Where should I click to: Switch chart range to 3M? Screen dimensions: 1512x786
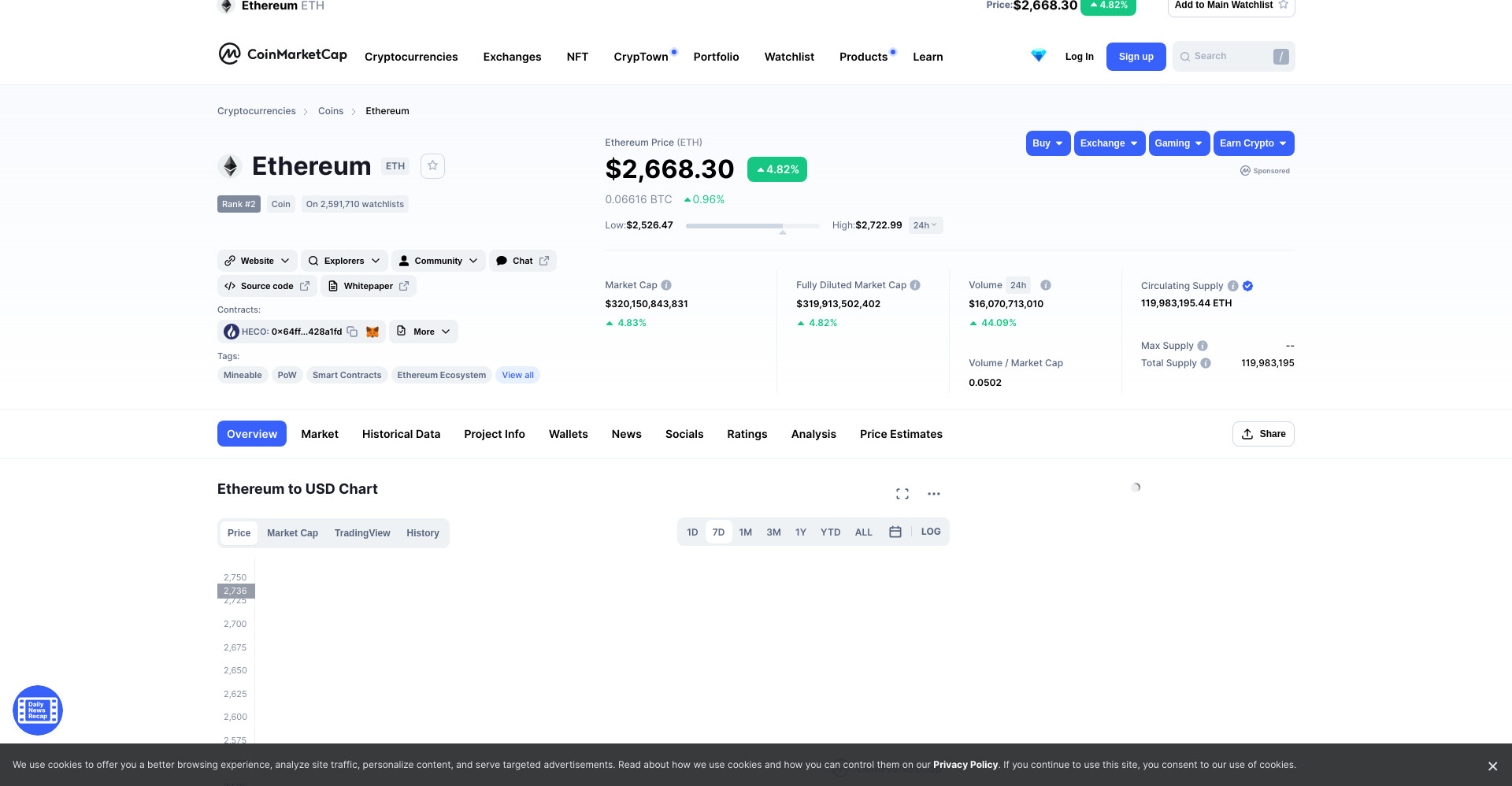[774, 532]
